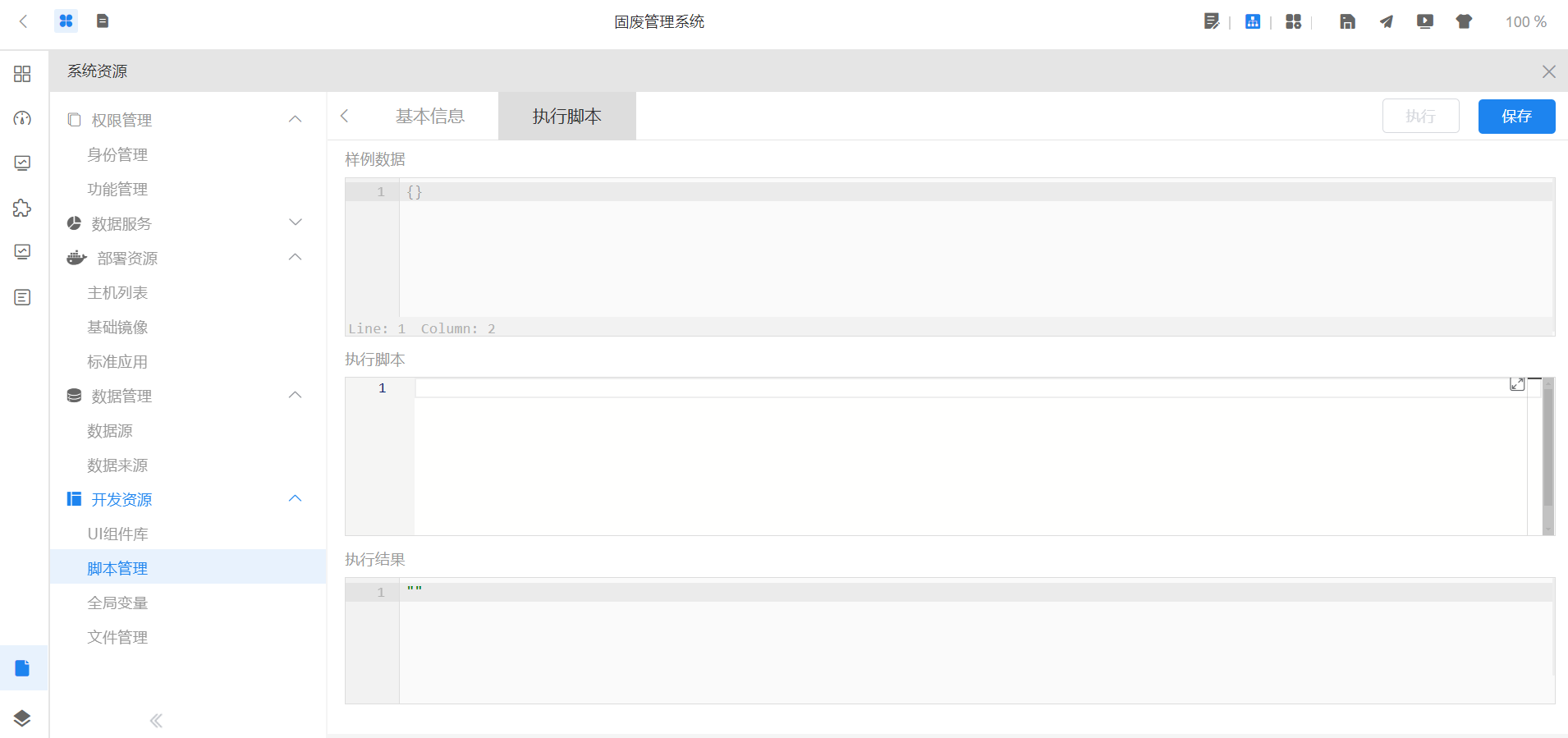Go back using top-left arrow
The width and height of the screenshot is (1568, 738).
point(23,21)
